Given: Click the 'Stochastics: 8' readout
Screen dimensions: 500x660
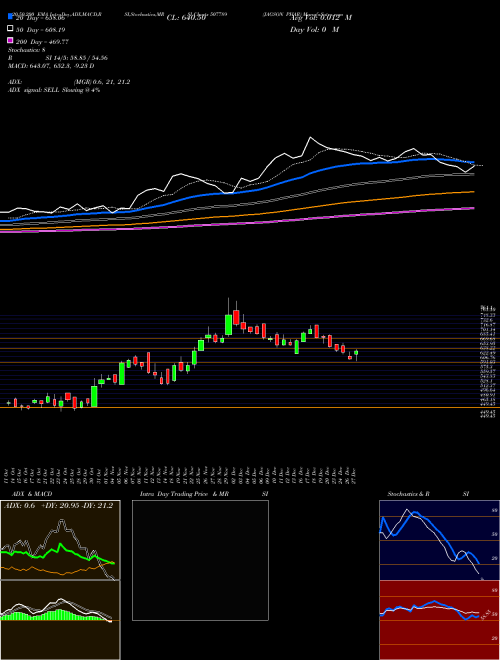Looking at the screenshot, I should click(27, 50).
